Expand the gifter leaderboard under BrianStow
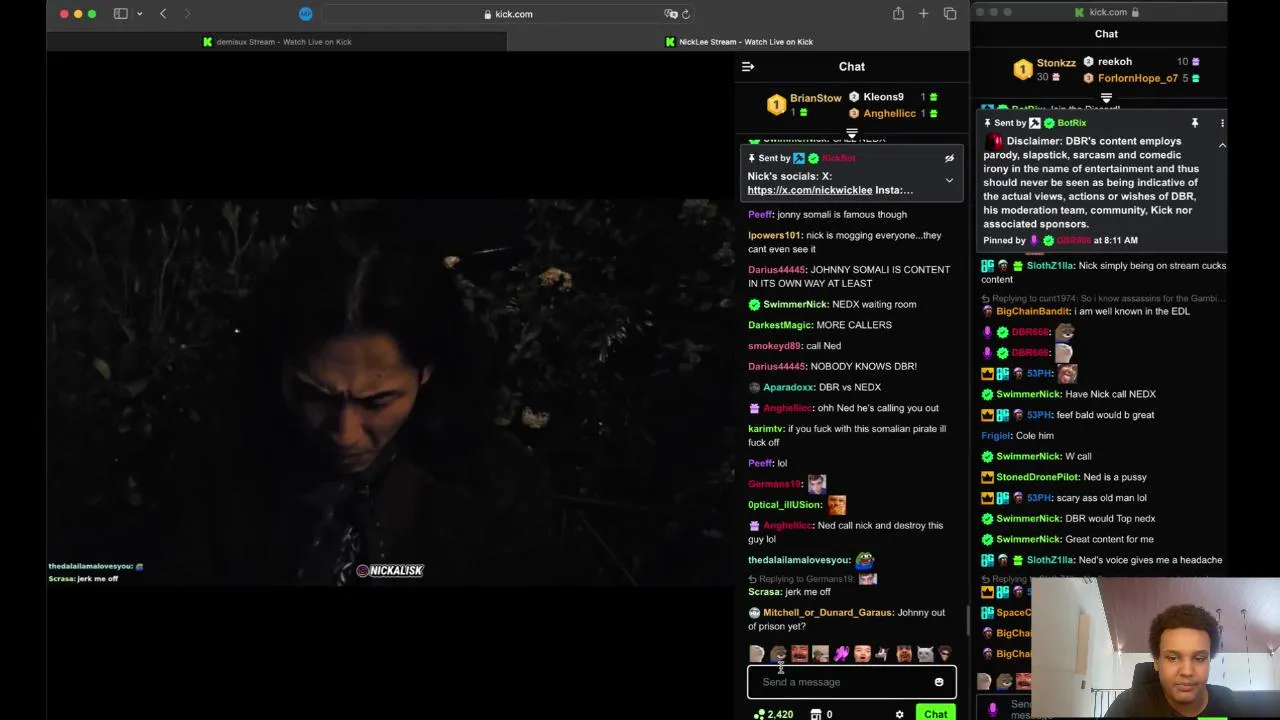This screenshot has width=1280, height=720. tap(852, 132)
